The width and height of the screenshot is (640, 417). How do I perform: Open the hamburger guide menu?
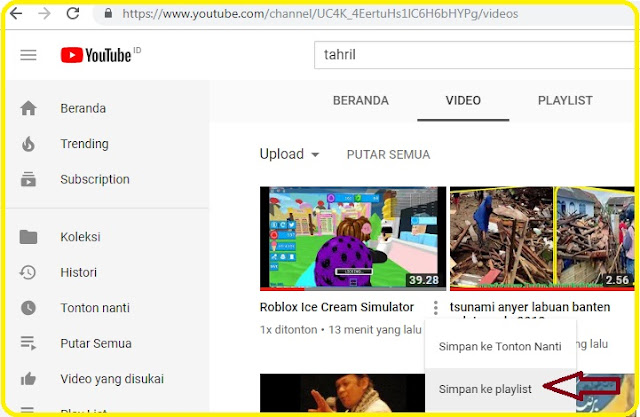(x=28, y=55)
